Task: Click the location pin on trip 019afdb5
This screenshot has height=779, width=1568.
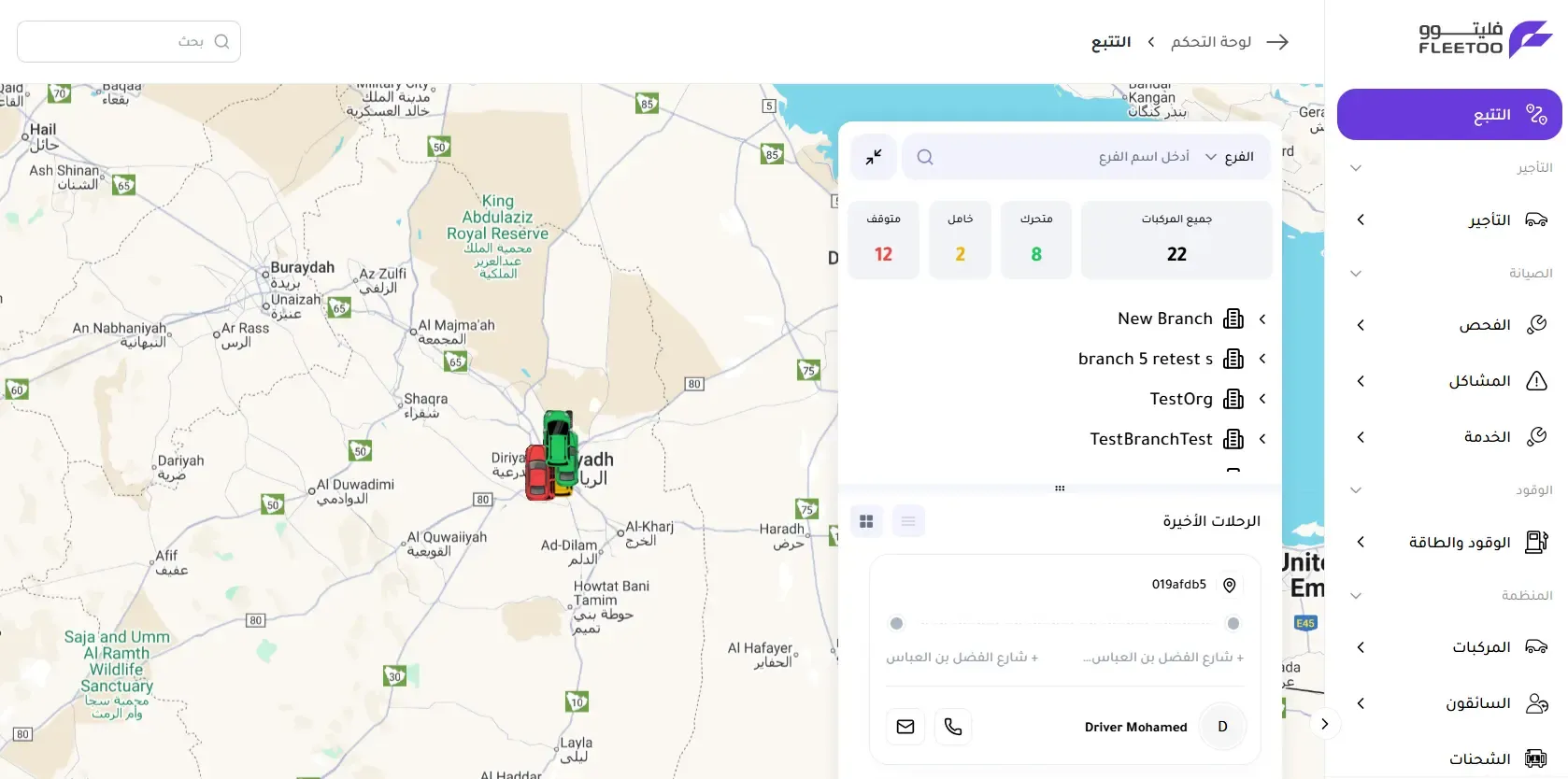Action: tap(1230, 585)
